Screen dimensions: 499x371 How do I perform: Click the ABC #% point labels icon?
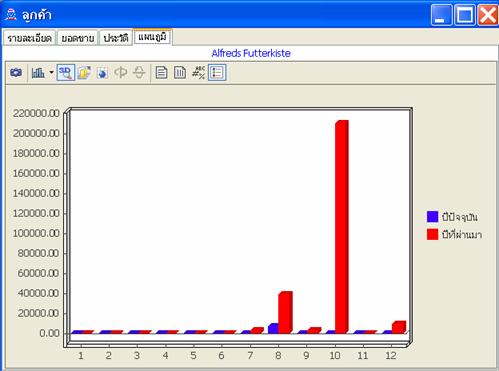(199, 72)
